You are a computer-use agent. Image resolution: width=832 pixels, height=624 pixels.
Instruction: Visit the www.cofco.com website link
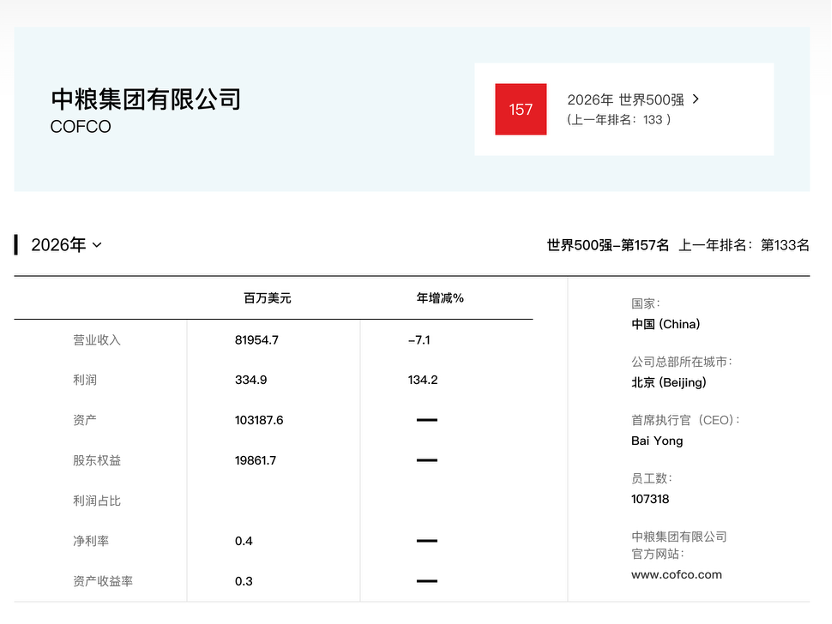point(677,575)
